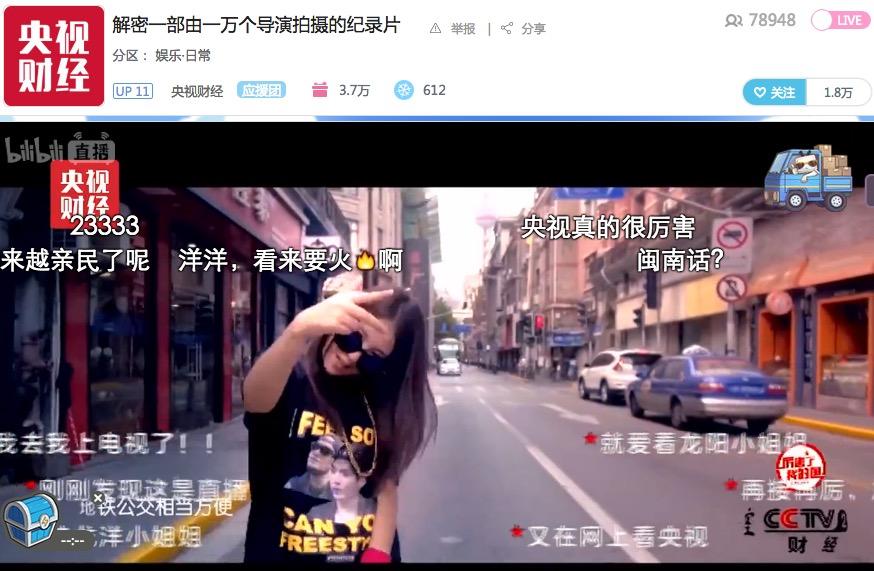Close the treasure chest with the small X
Screen dimensions: 874x571
coord(98,497)
